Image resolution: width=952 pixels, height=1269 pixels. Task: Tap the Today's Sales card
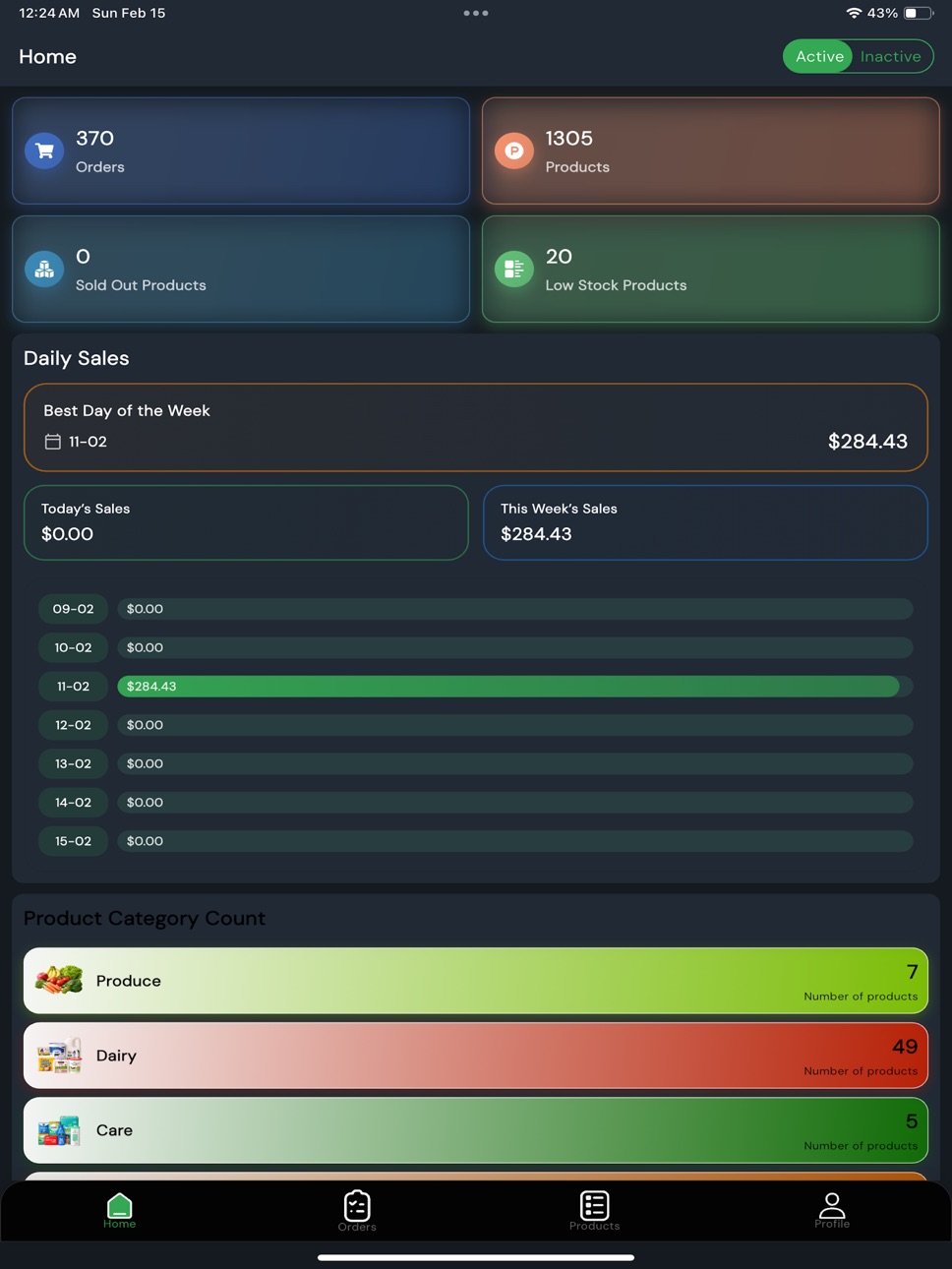coord(246,522)
